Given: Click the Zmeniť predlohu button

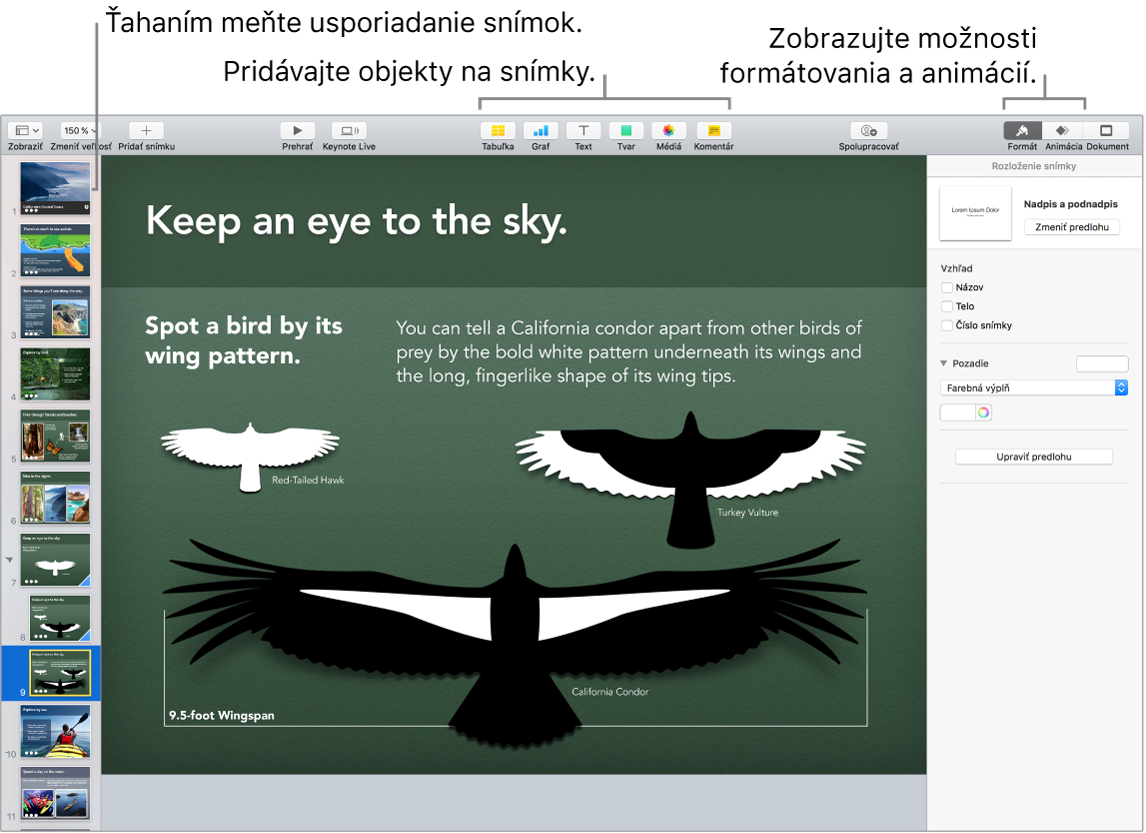Looking at the screenshot, I should [1071, 227].
